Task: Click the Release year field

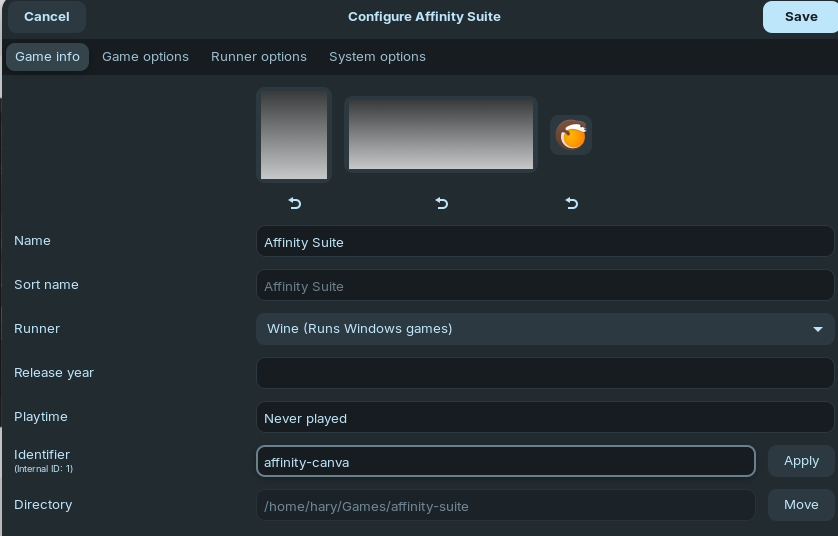Action: pos(545,373)
